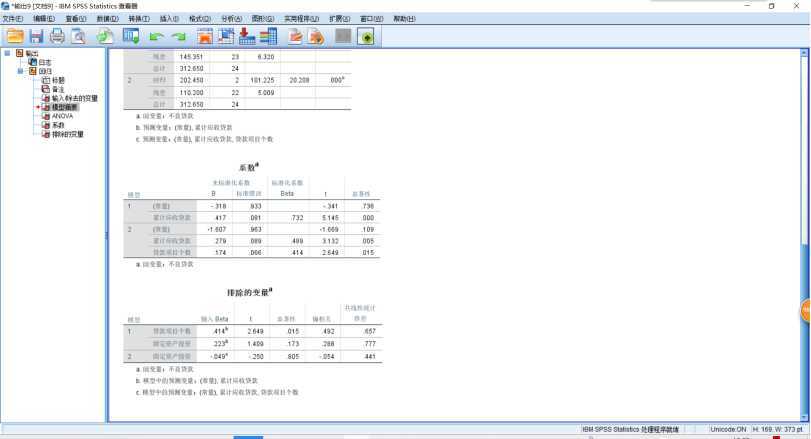
Task: Click the .732 Beta cell in coefficients table
Action: (x=297, y=218)
